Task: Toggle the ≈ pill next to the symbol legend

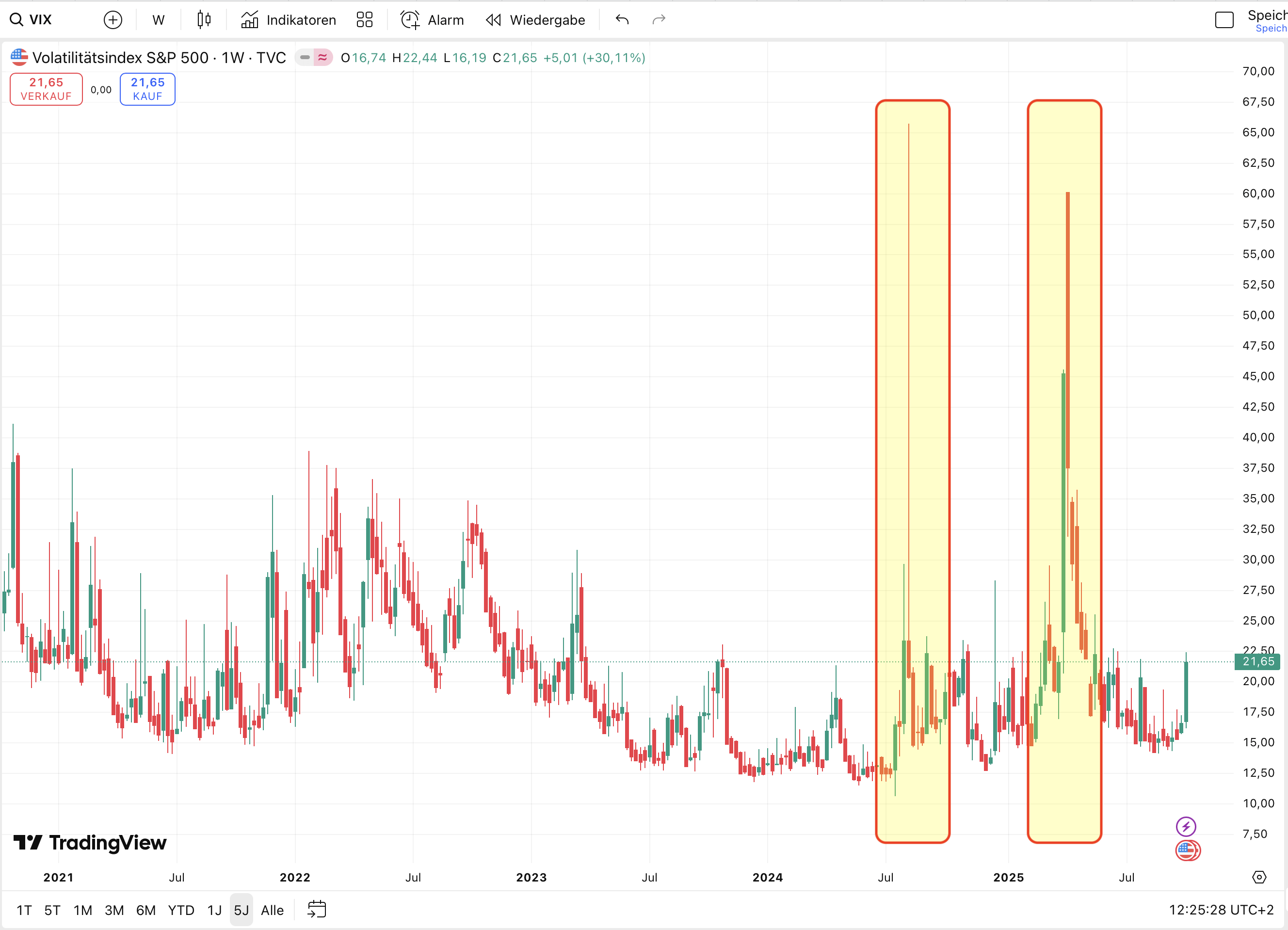Action: (x=322, y=57)
